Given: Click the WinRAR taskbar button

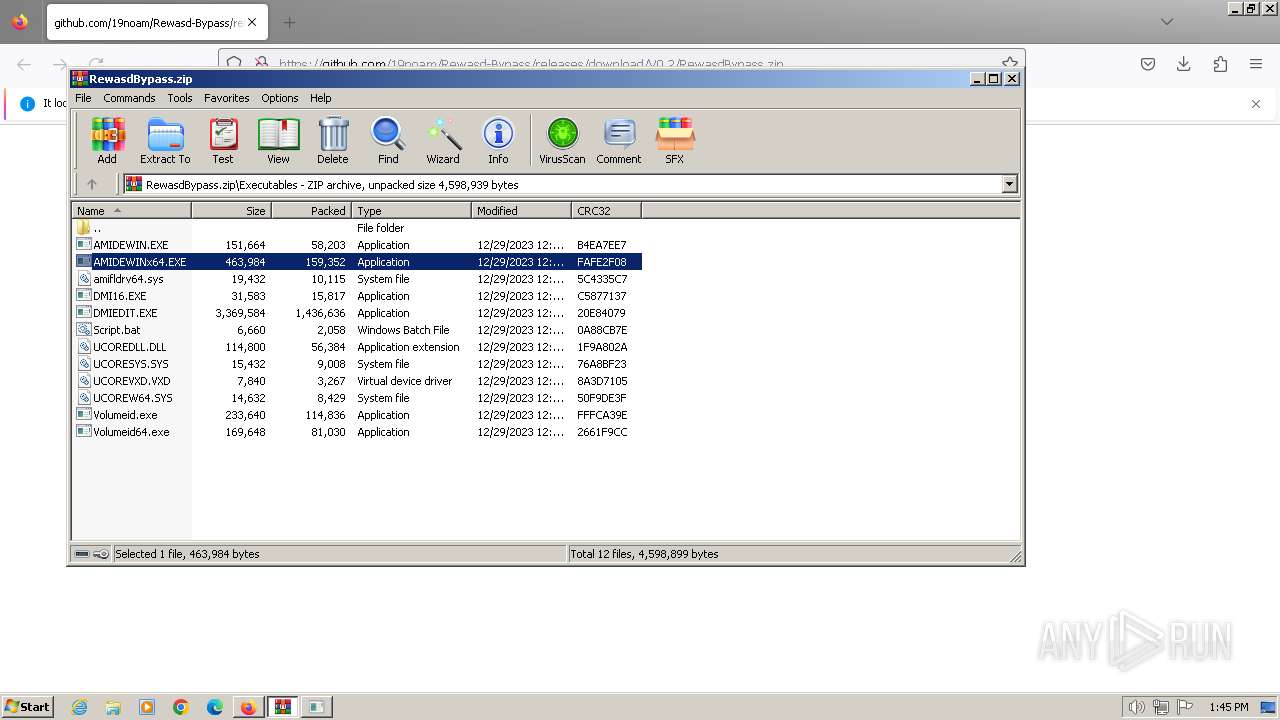Looking at the screenshot, I should pos(283,707).
